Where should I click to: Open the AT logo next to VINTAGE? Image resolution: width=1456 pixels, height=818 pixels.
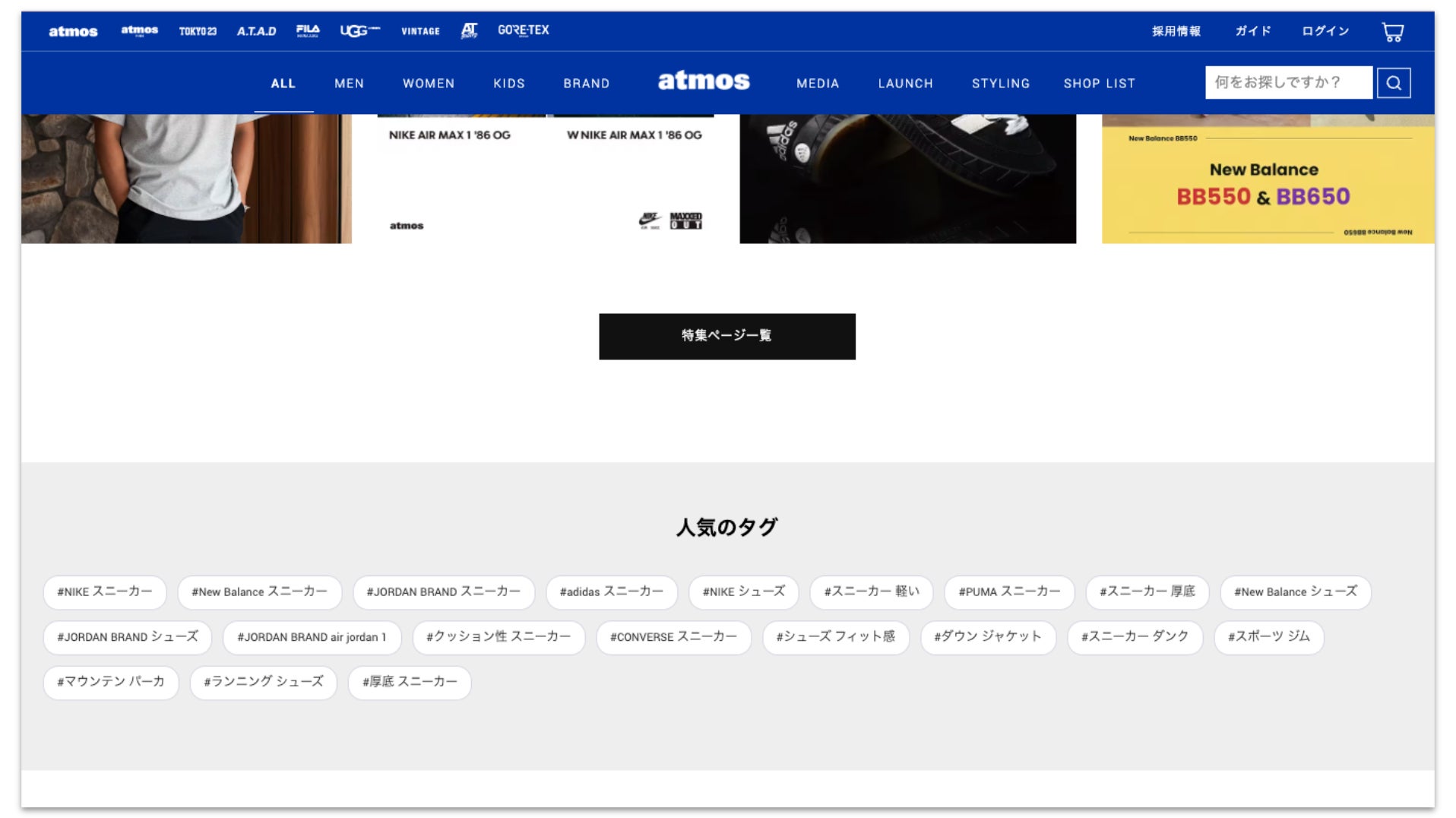coord(469,30)
